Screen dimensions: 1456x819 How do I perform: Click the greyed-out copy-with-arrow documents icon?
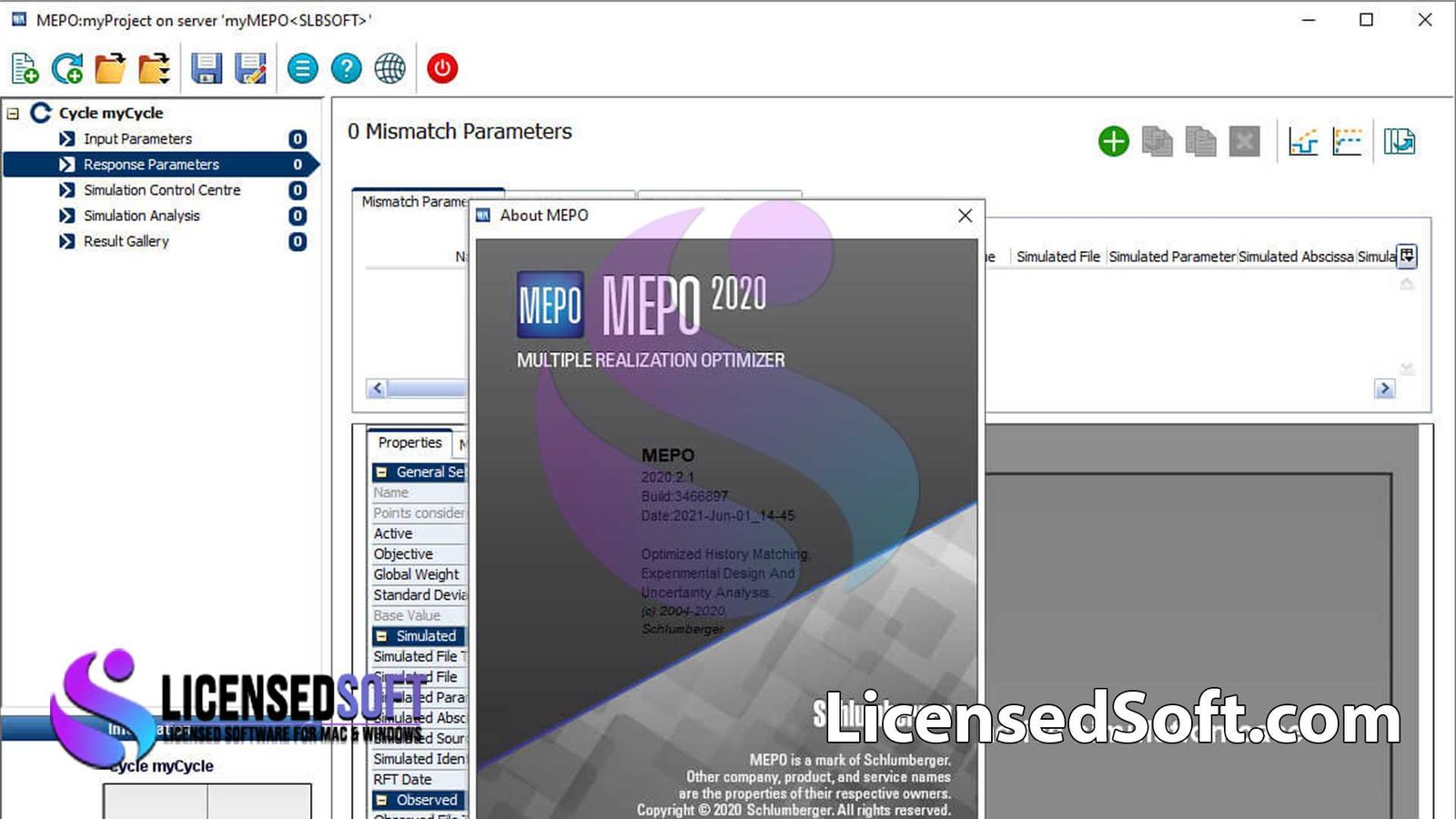(1157, 141)
